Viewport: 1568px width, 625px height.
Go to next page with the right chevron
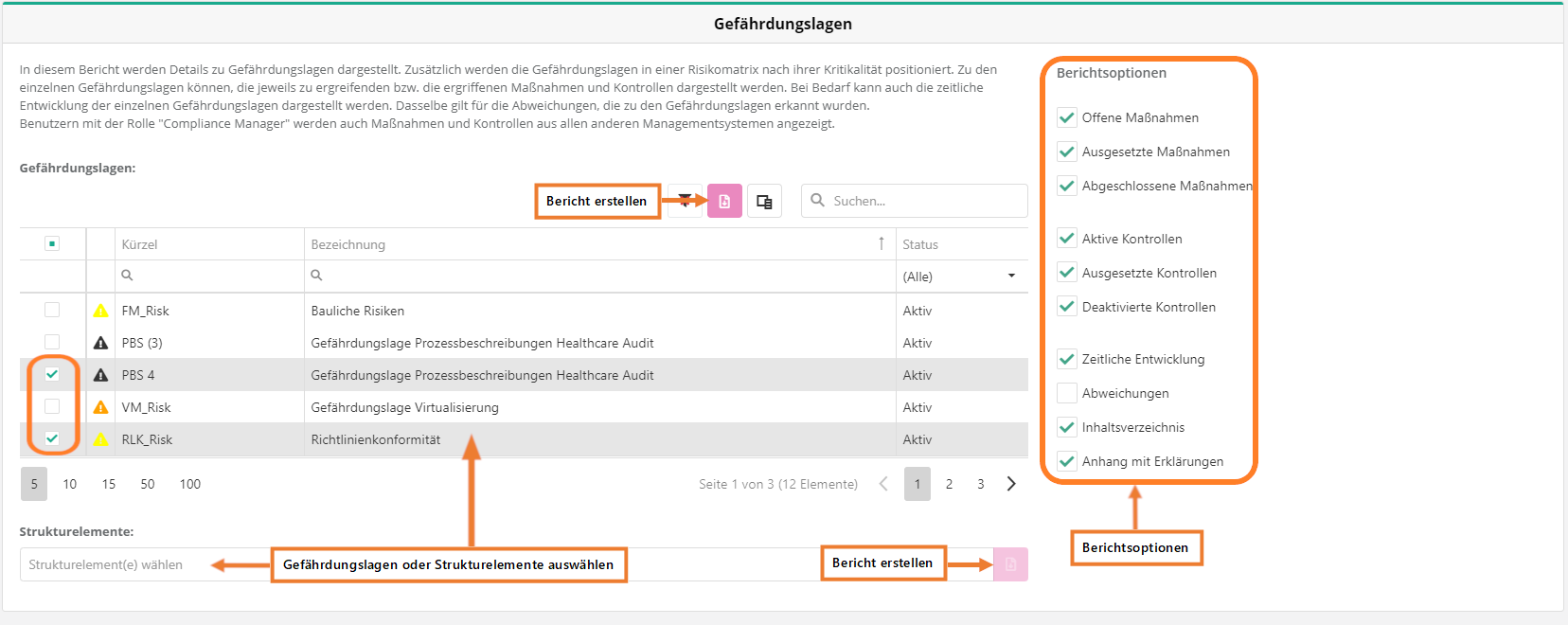pyautogui.click(x=1011, y=484)
